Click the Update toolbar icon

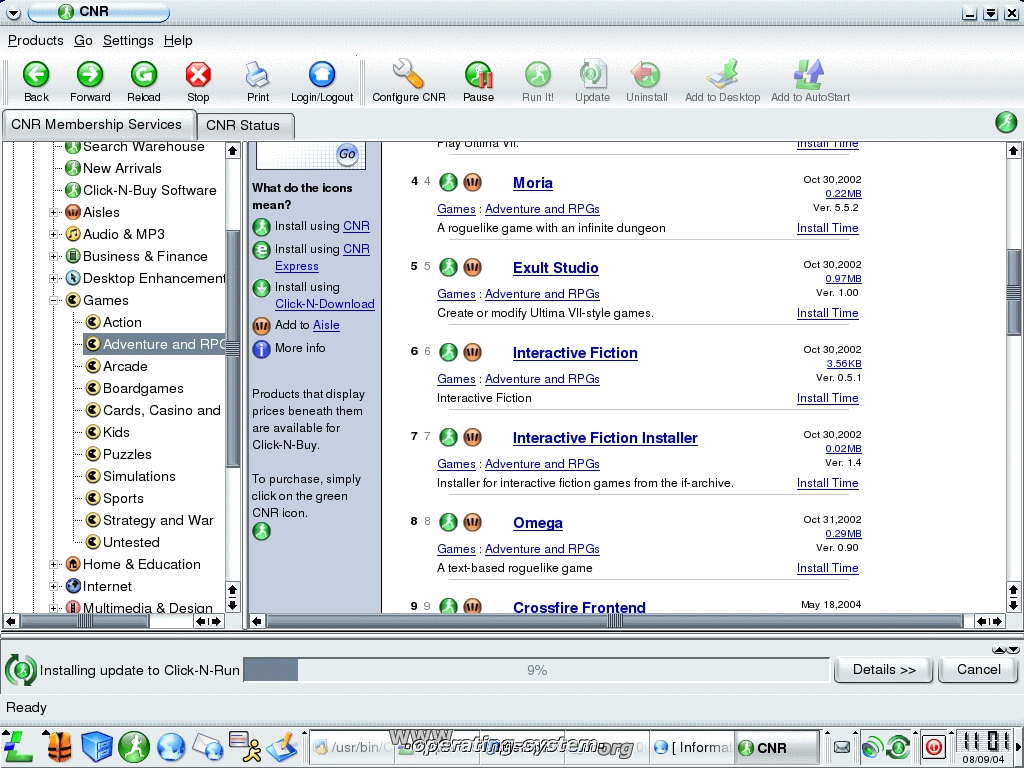click(x=592, y=74)
